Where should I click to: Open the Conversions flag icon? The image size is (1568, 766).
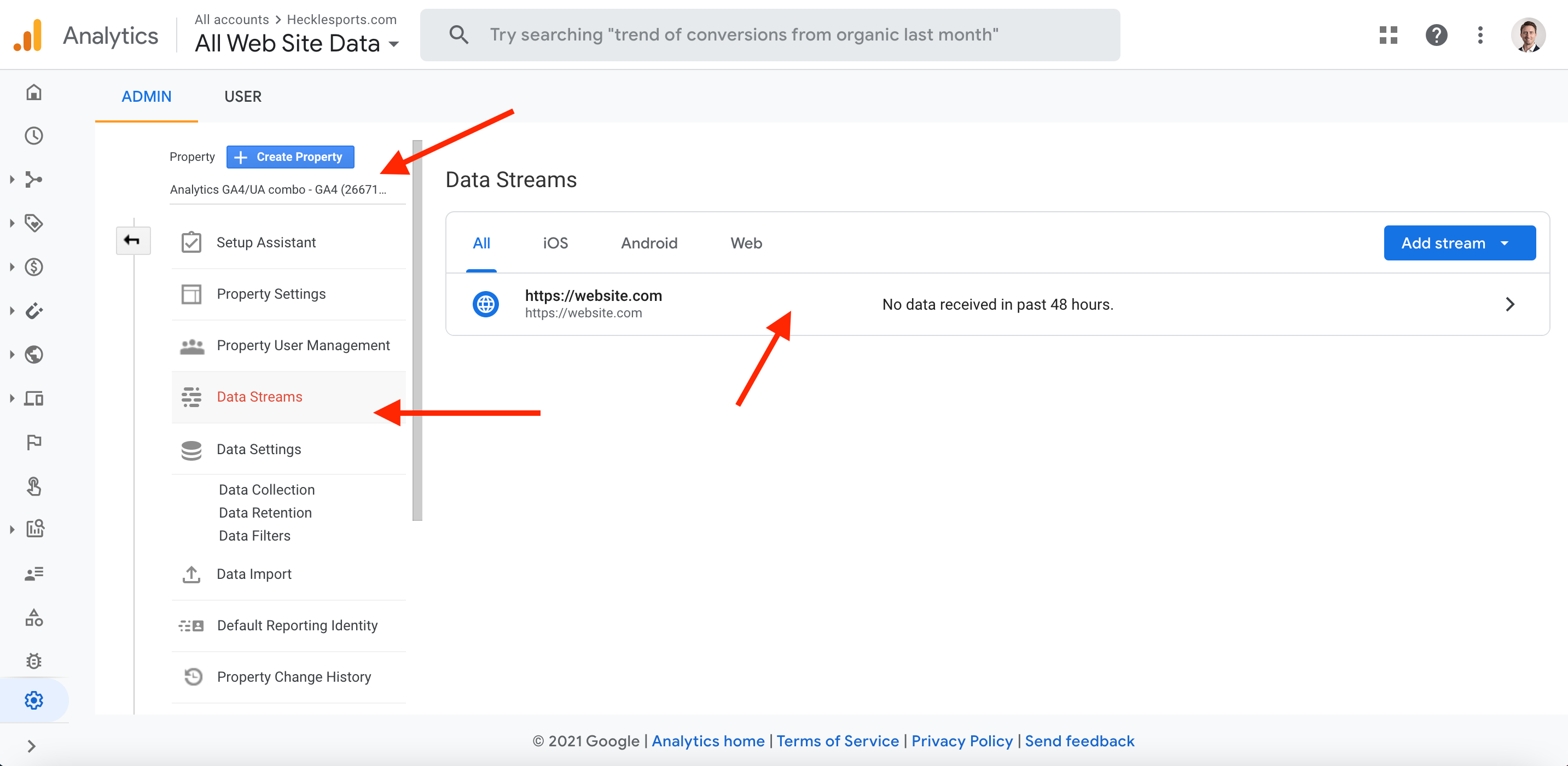[x=34, y=442]
